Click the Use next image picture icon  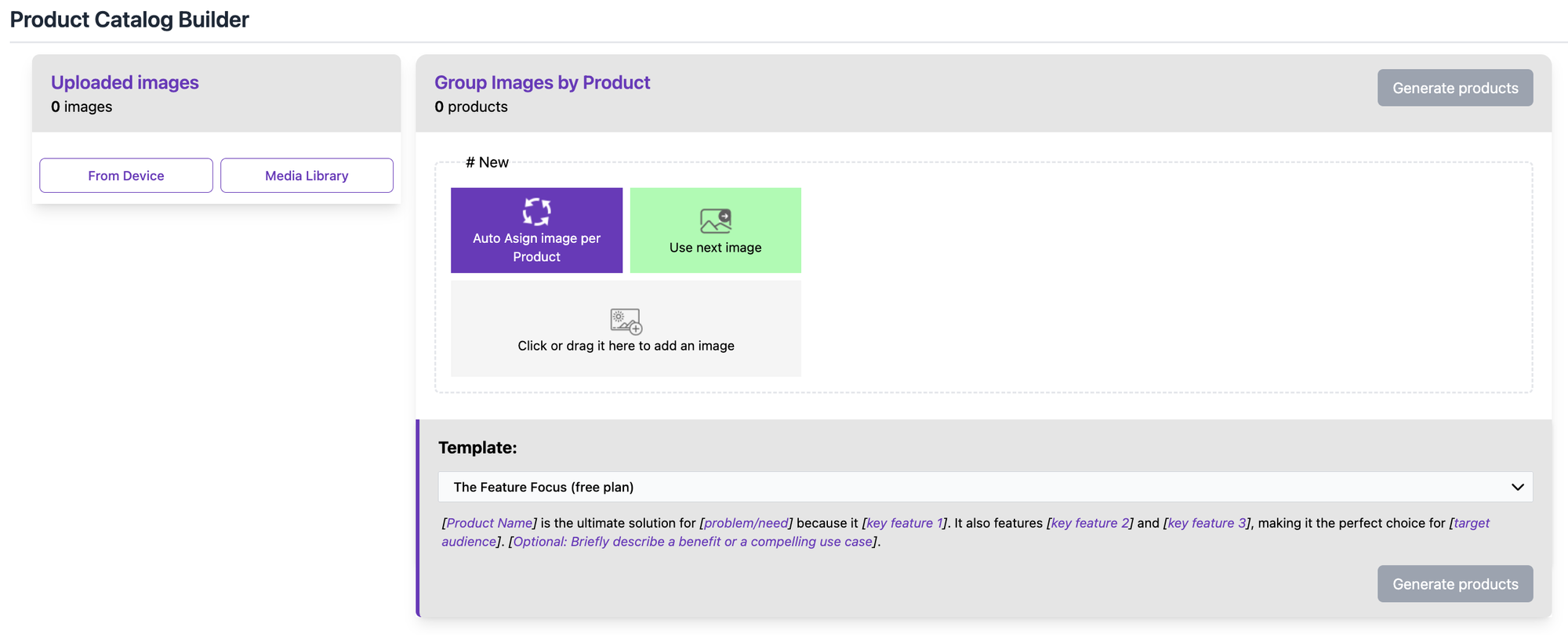[x=715, y=221]
